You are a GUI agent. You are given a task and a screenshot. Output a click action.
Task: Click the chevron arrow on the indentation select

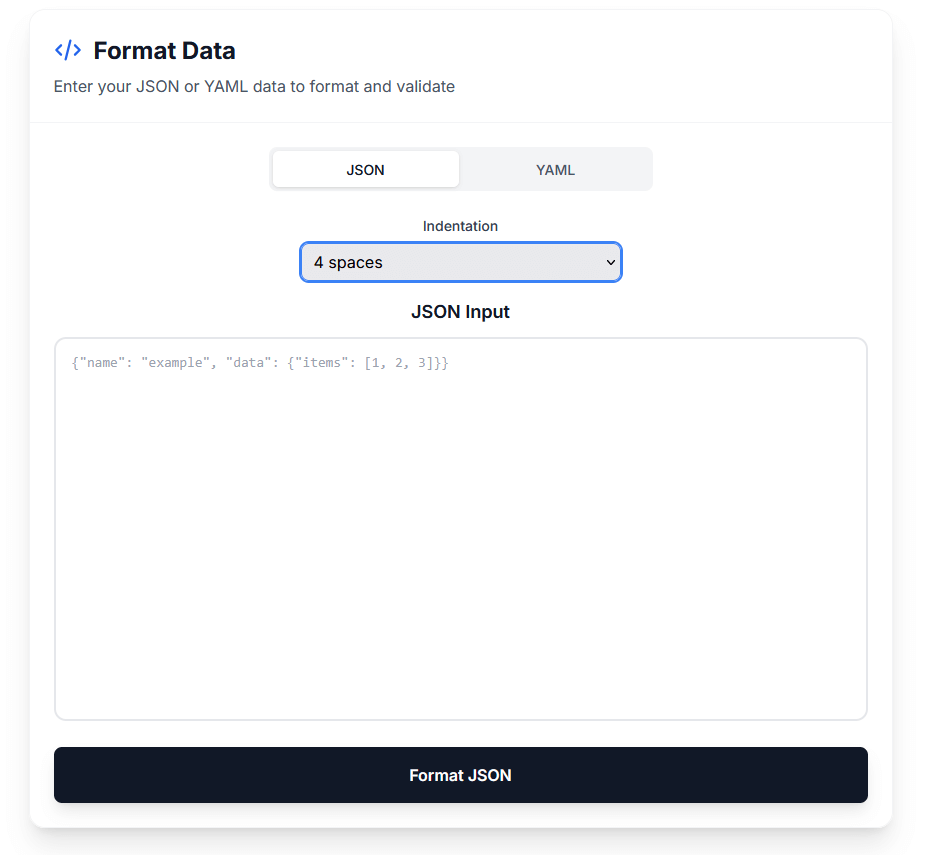(x=611, y=263)
